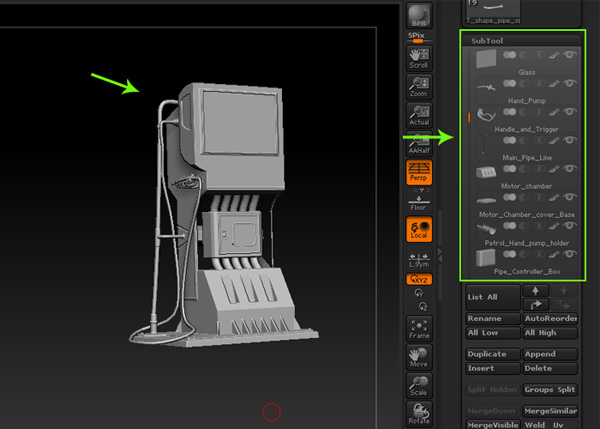Image resolution: width=600 pixels, height=429 pixels.
Task: Click the L.Sym button
Action: click(418, 261)
